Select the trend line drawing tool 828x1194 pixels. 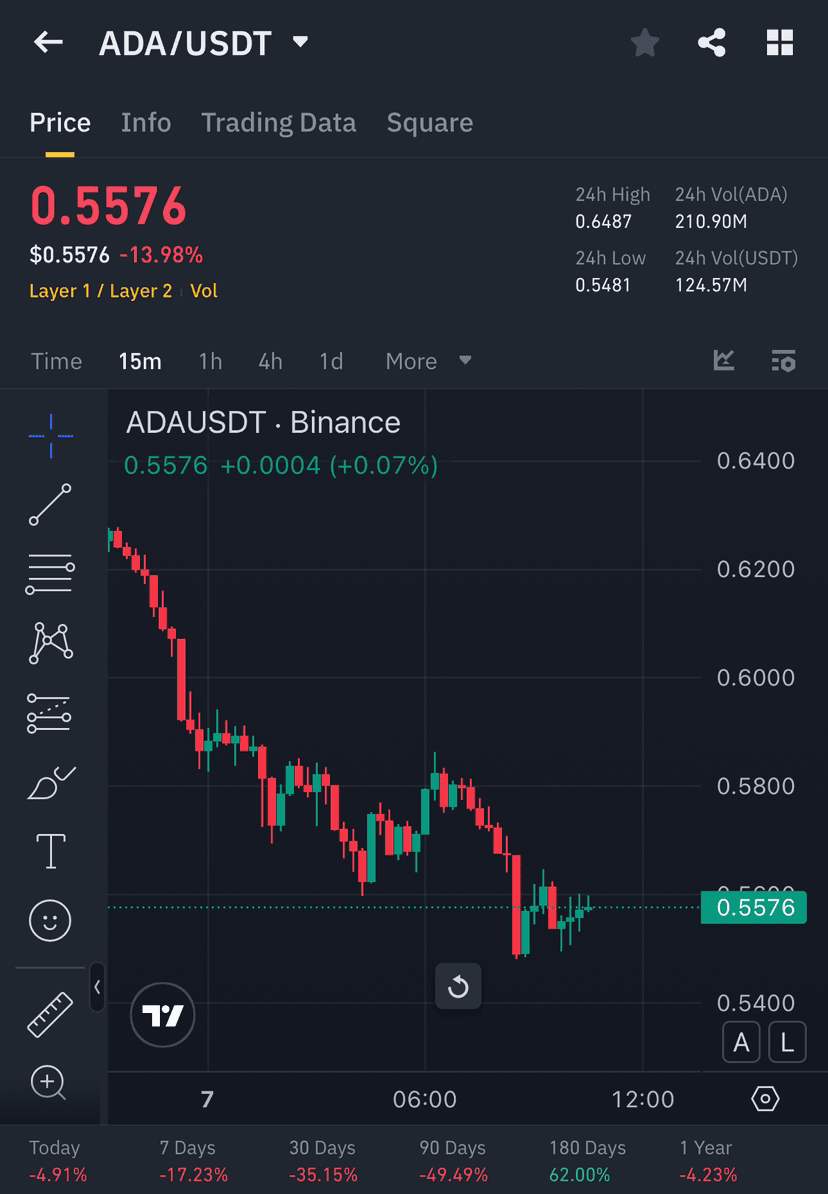click(50, 504)
